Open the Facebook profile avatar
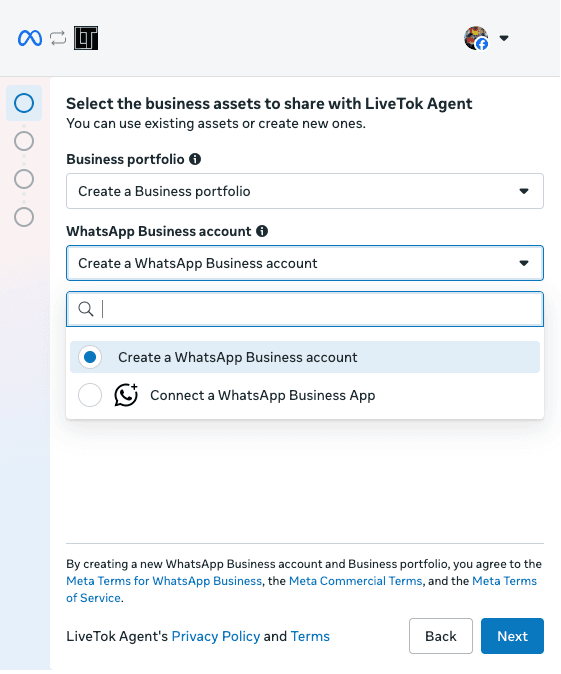Screen dimensions: 561x674 476,38
